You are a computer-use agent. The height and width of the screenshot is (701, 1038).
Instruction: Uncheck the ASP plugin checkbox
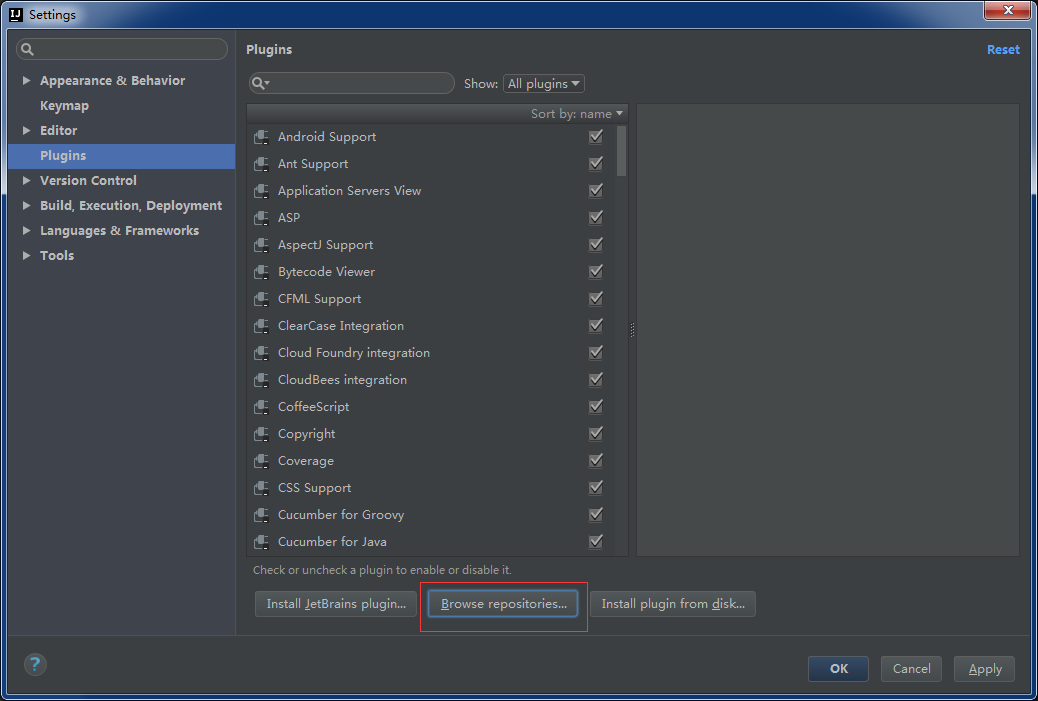(596, 217)
